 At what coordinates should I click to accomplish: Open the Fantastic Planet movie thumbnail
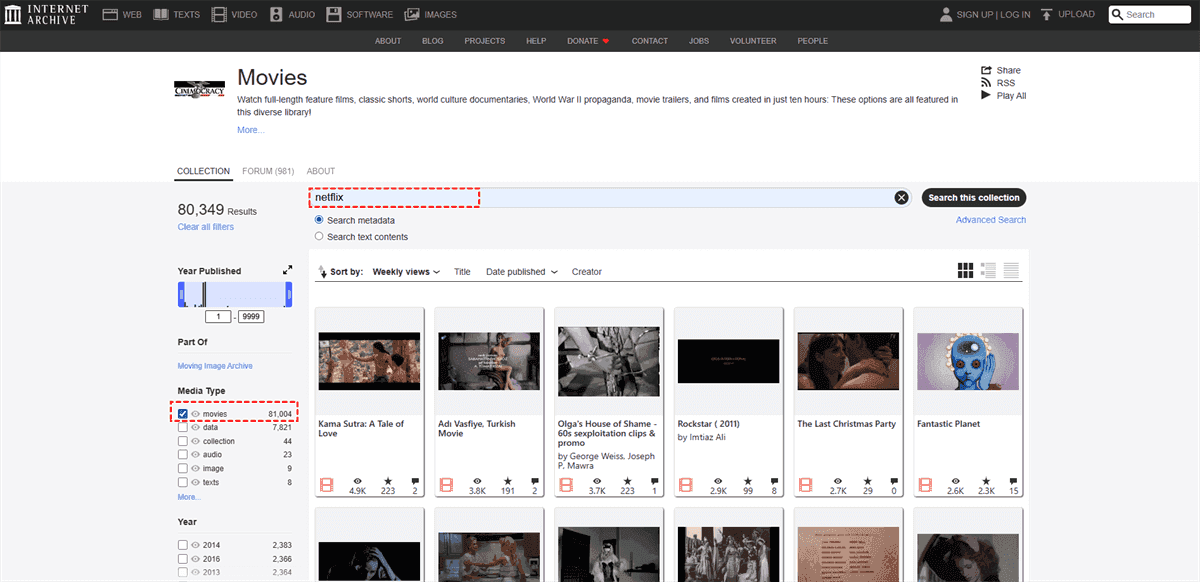point(967,361)
